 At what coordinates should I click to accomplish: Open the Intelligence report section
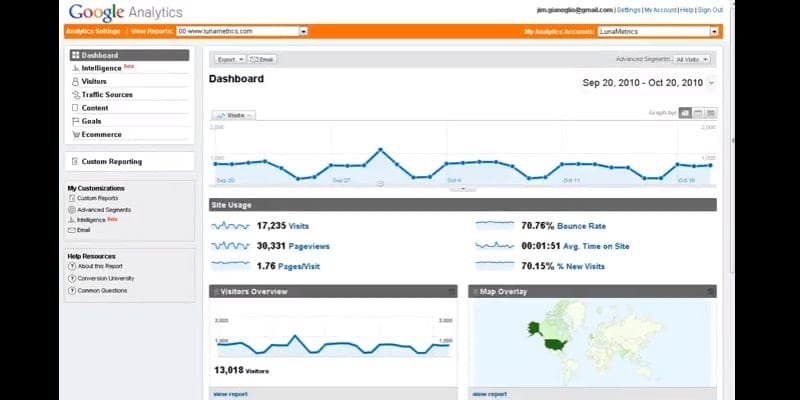tap(102, 68)
